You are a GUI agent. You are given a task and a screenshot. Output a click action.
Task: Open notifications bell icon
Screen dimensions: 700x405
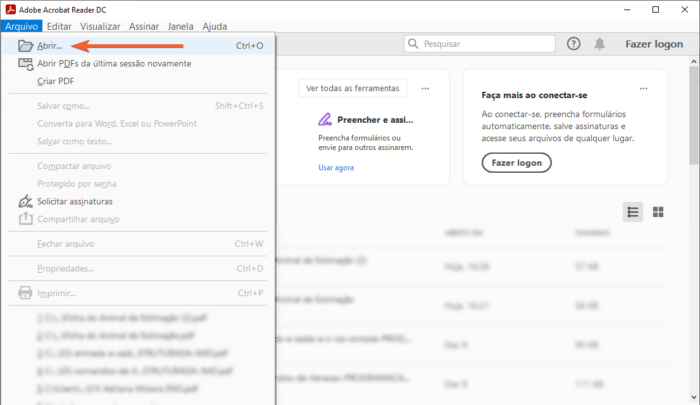pos(600,44)
